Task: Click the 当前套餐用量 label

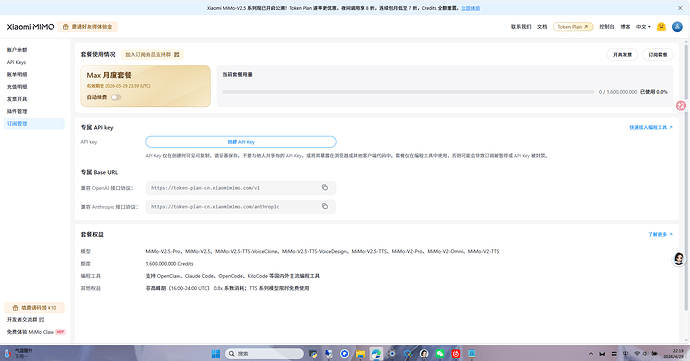Action: (x=237, y=75)
